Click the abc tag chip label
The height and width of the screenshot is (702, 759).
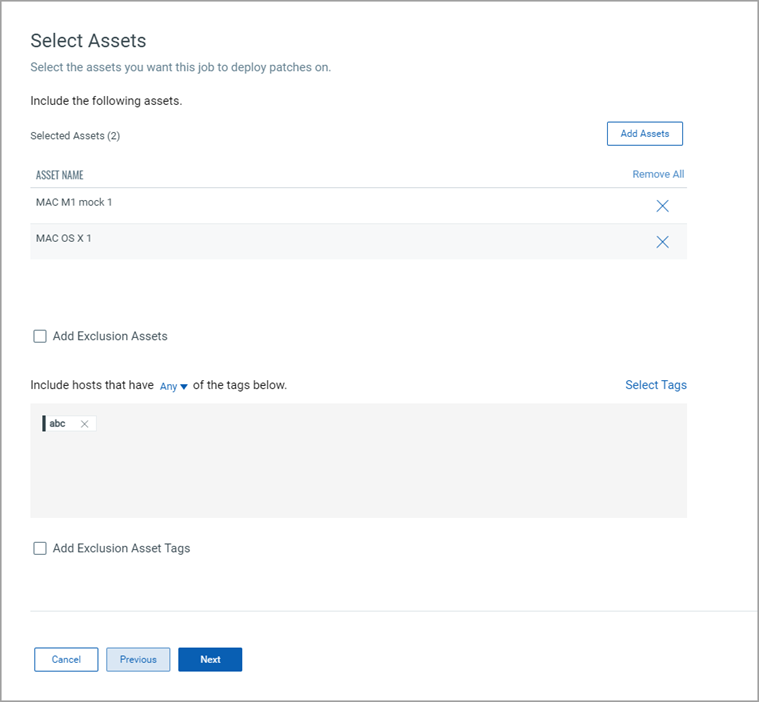tap(58, 424)
